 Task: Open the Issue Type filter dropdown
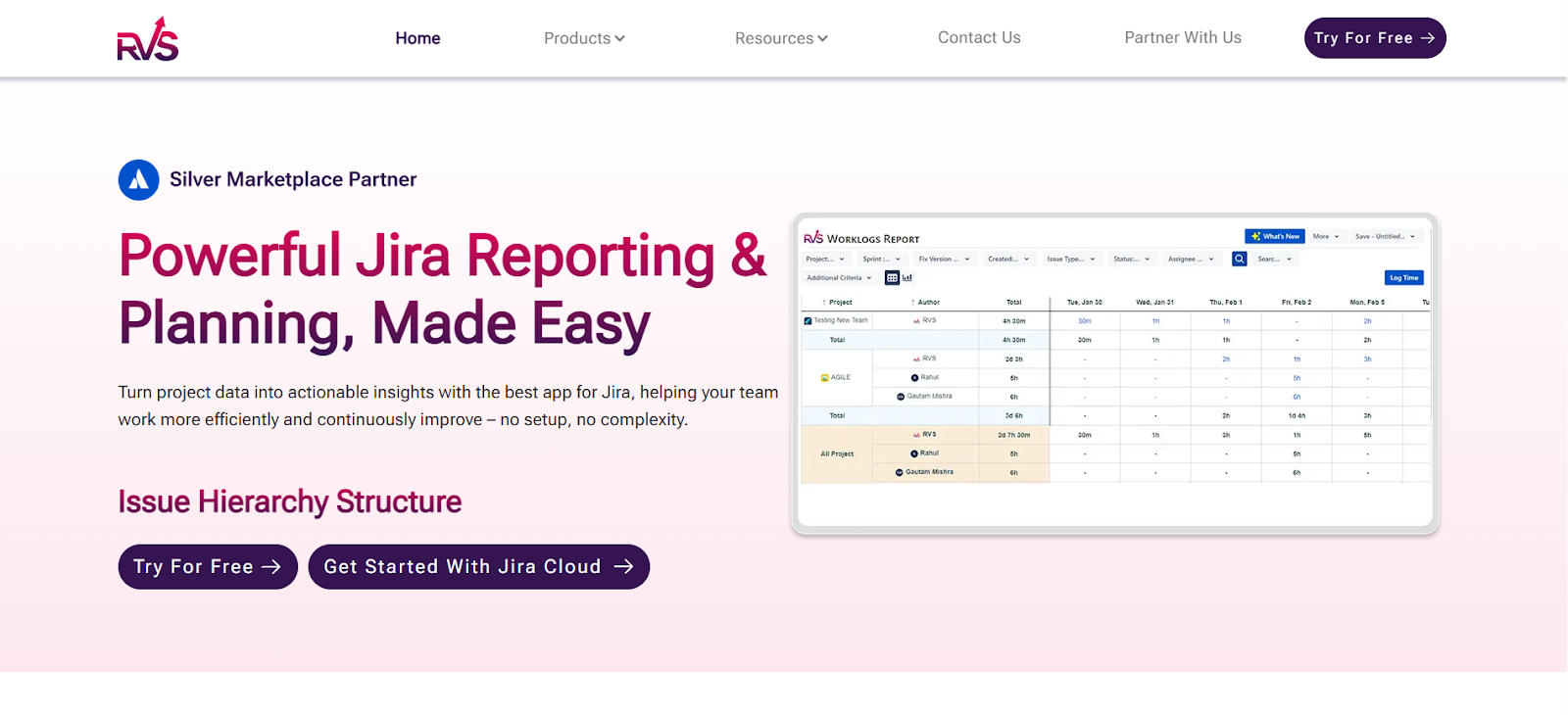[x=1071, y=259]
